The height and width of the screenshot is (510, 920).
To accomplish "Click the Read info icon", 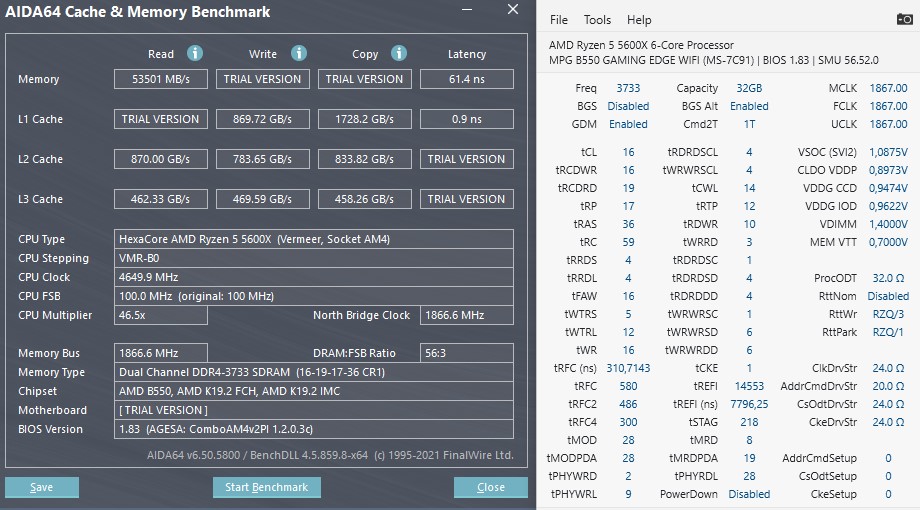I will click(x=195, y=53).
